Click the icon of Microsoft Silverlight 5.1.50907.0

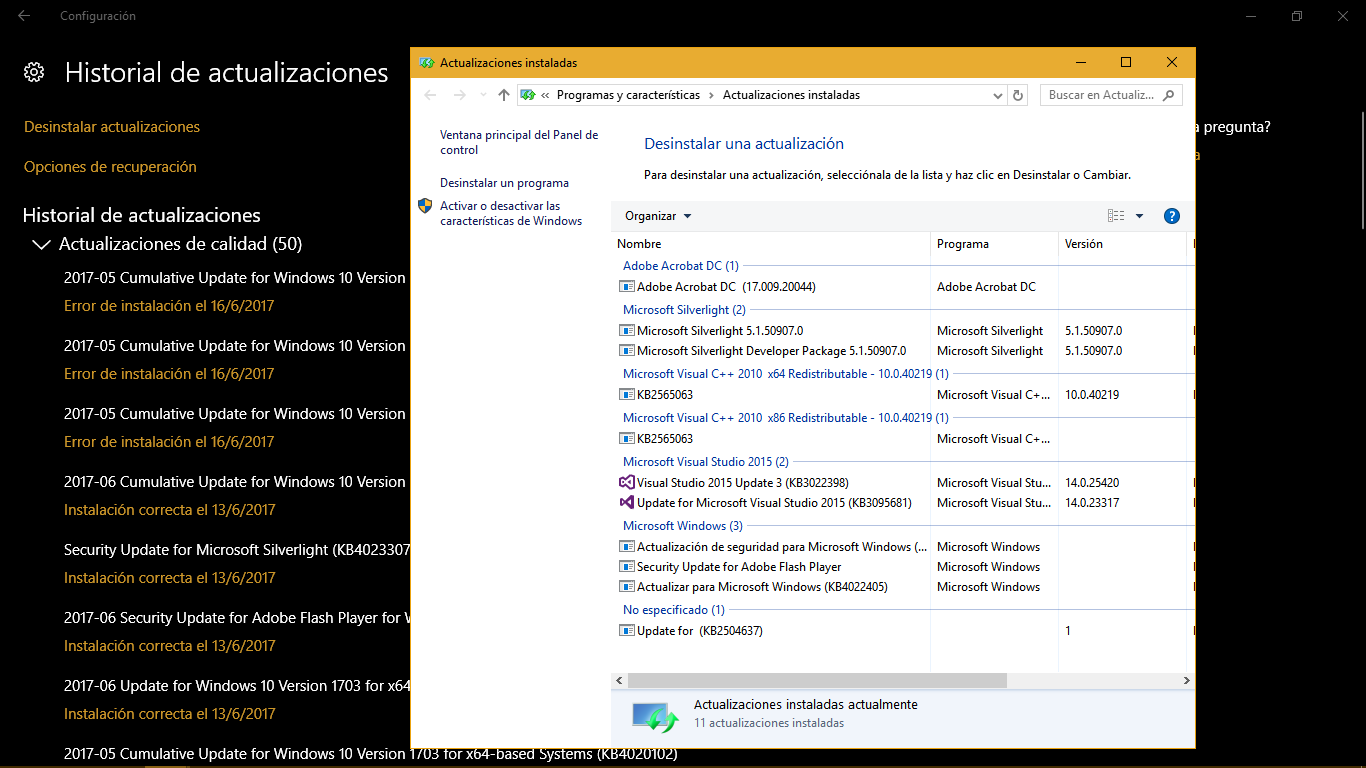pos(627,331)
